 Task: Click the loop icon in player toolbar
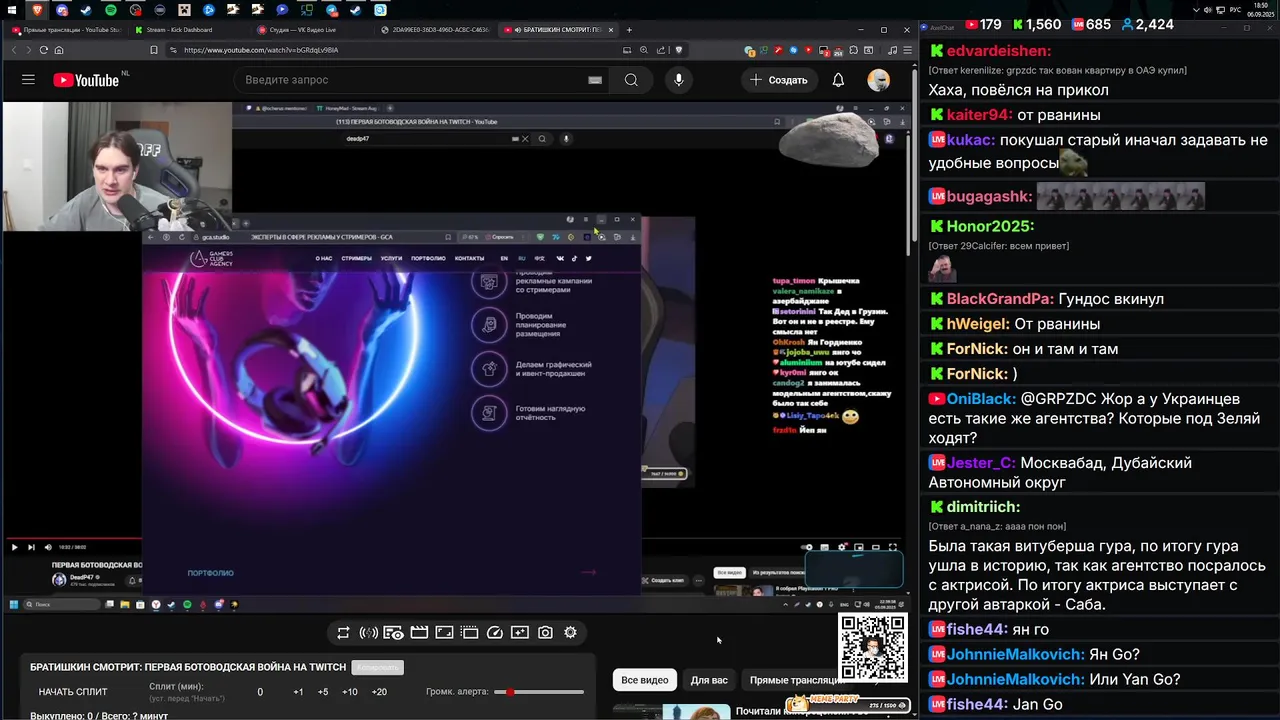[343, 633]
